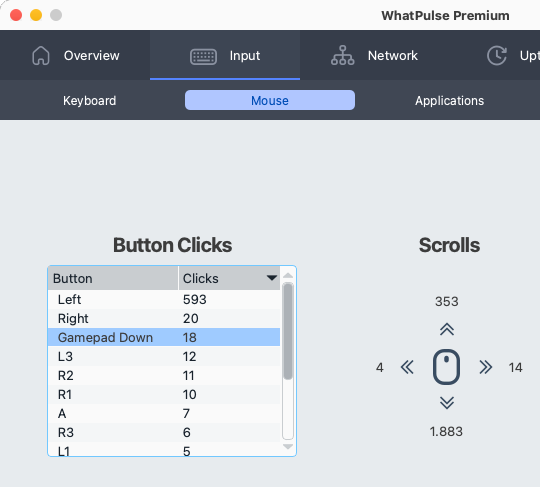Open the Overview tab
This screenshot has height=487, width=540.
point(75,55)
